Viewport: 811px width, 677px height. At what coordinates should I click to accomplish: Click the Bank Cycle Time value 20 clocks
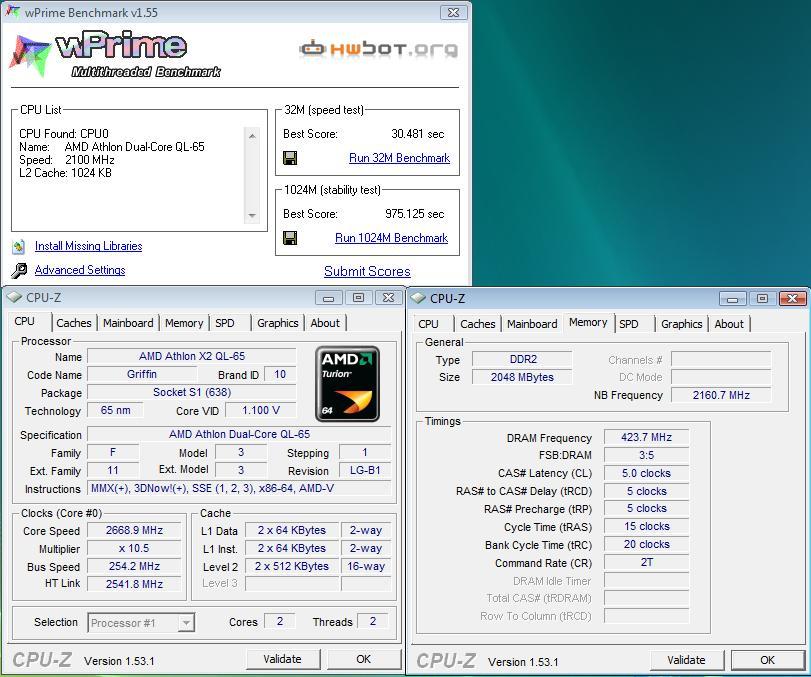click(647, 544)
